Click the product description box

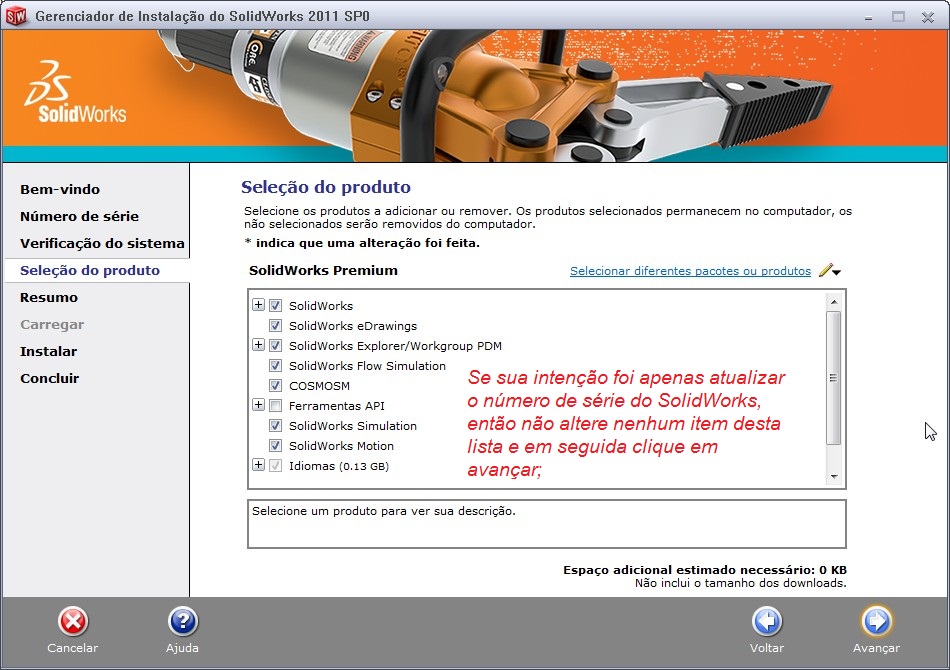546,524
